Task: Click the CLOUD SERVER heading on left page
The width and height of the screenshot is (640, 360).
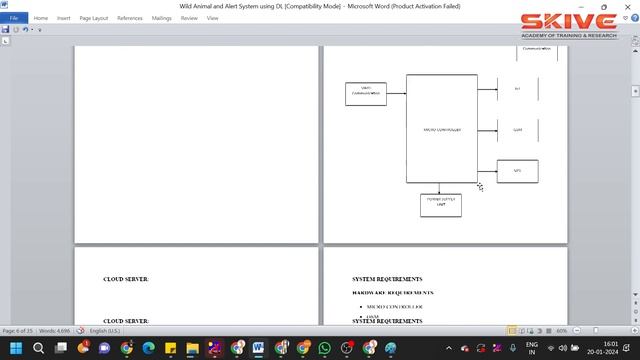Action: point(126,279)
